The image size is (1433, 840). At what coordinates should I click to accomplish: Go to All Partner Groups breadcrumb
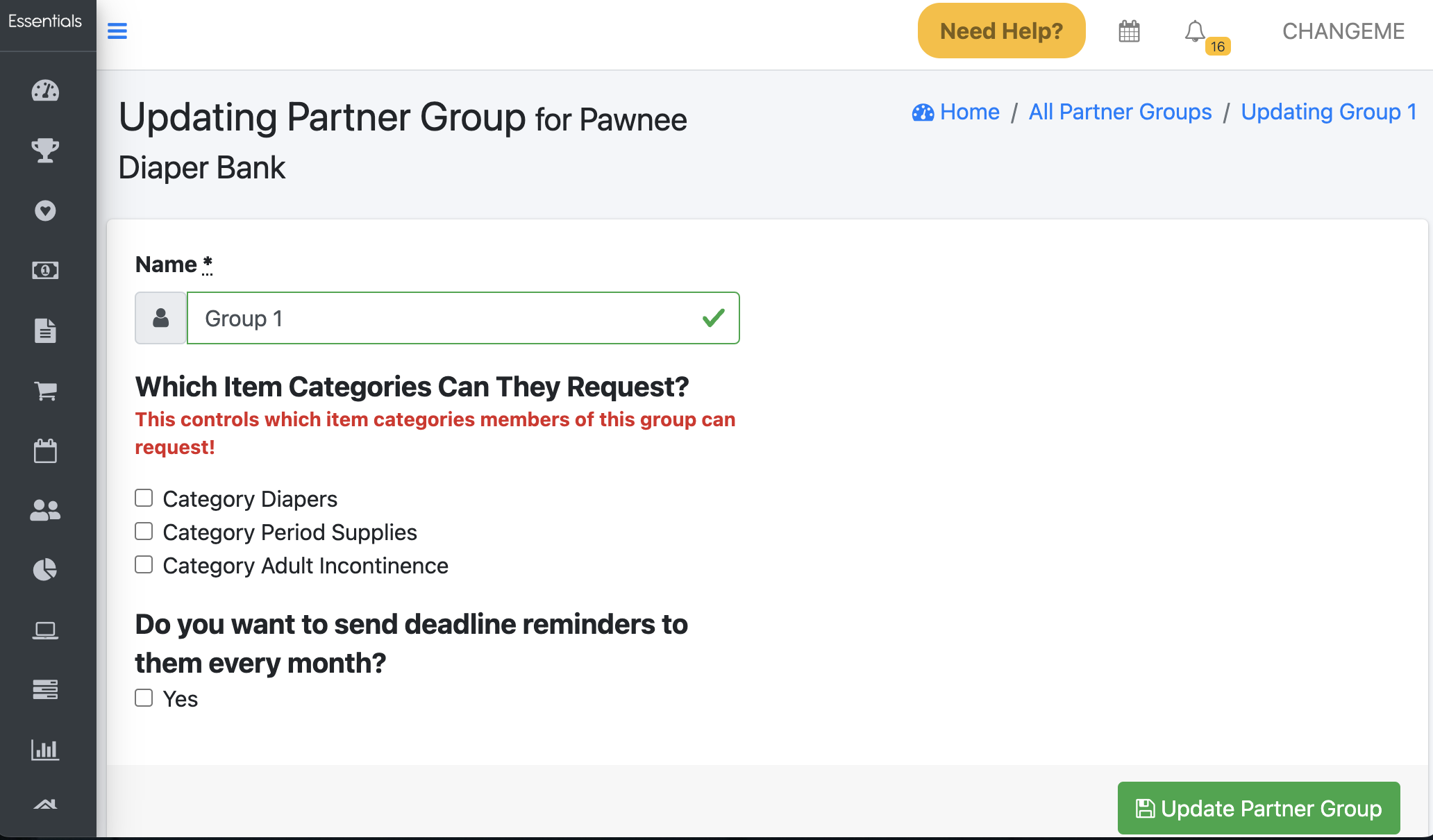[1120, 112]
